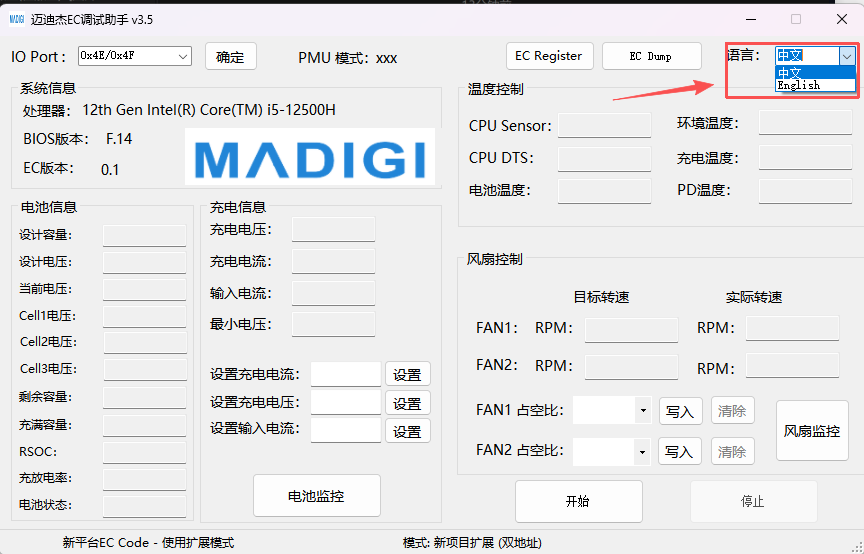Click the EC Dump button
Viewport: 864px width, 554px height.
pyautogui.click(x=651, y=56)
